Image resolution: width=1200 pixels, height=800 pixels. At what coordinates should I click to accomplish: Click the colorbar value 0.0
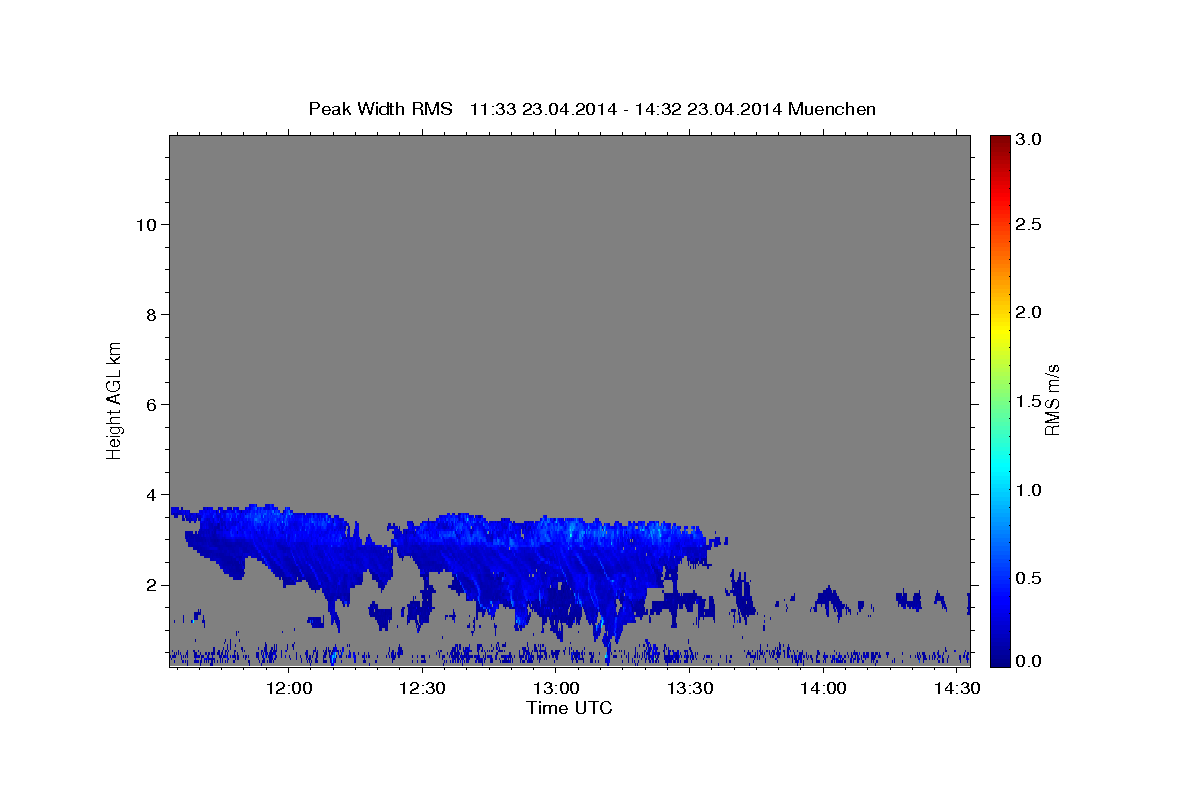point(1031,661)
